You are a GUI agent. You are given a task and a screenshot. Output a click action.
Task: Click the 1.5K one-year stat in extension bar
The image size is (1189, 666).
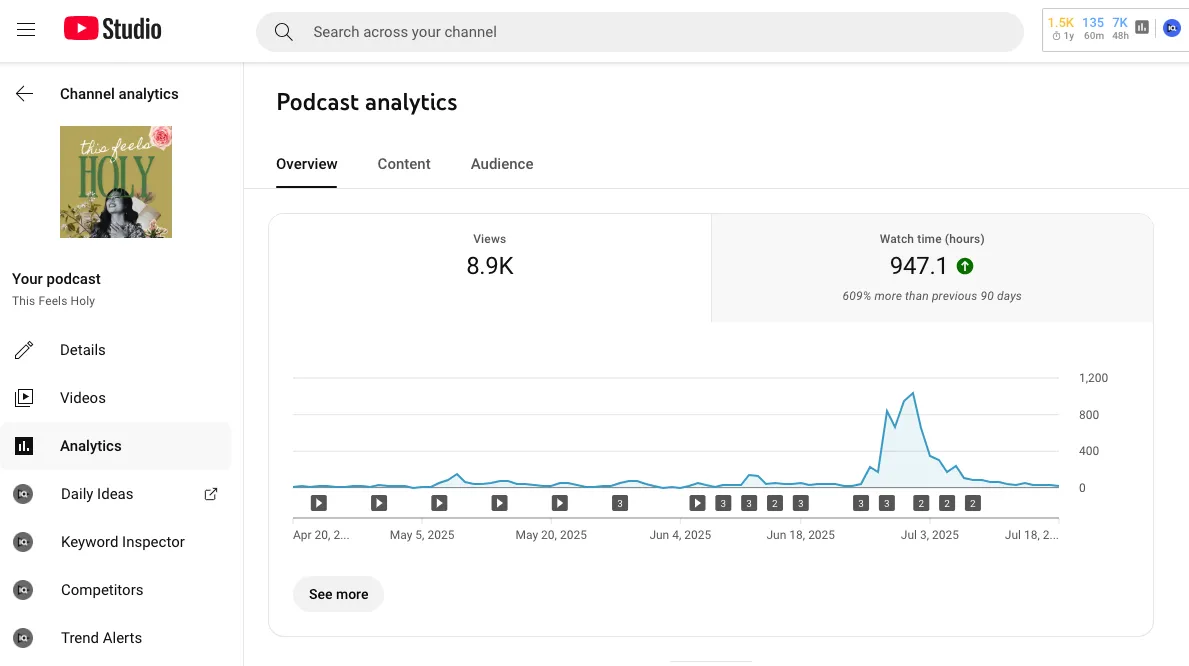click(x=1061, y=29)
